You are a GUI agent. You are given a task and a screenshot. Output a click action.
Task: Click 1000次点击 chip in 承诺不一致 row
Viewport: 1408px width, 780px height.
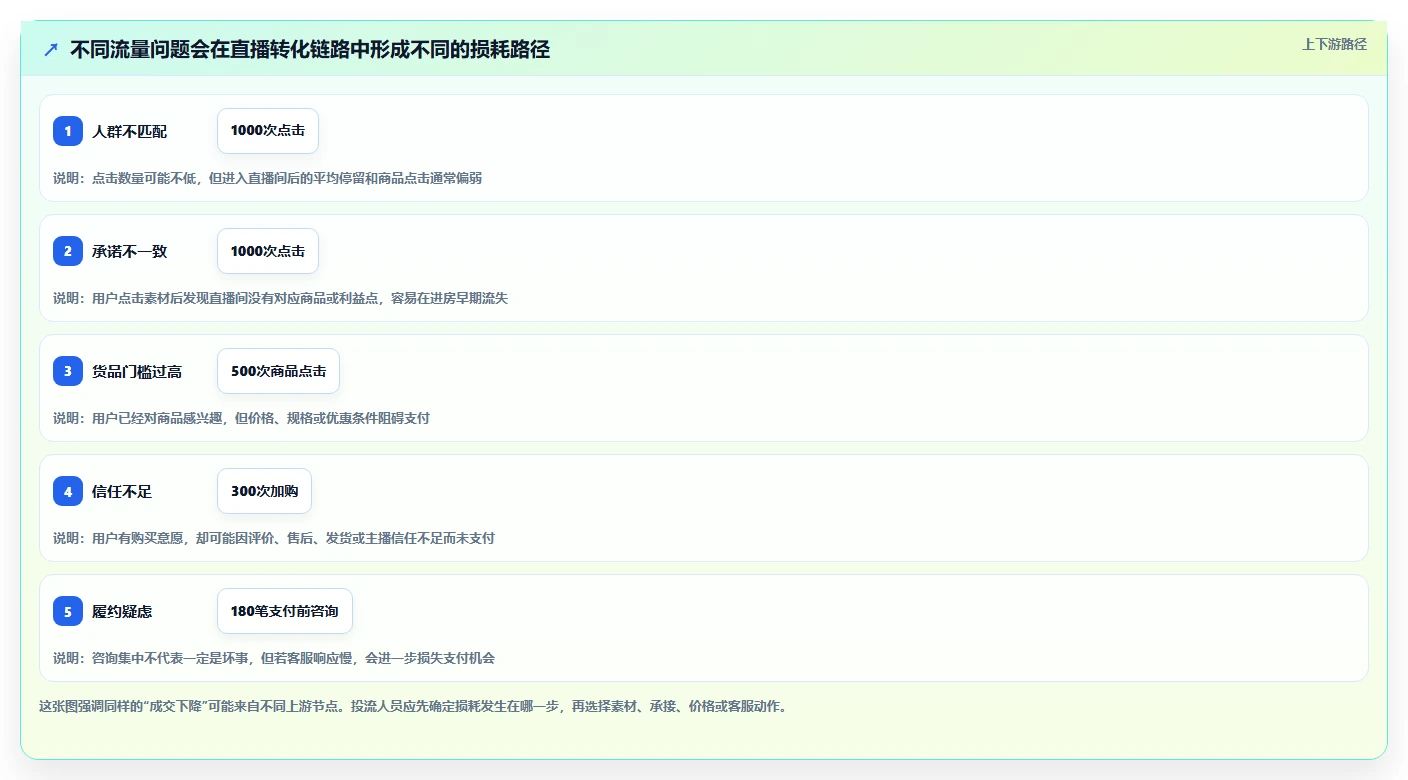point(268,251)
